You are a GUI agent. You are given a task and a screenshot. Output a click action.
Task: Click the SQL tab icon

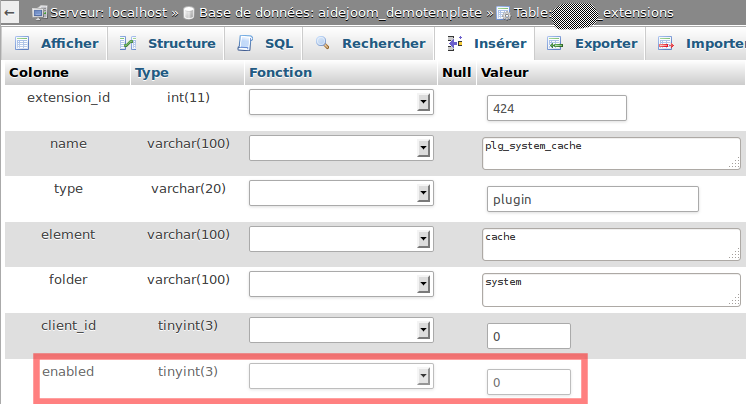(x=245, y=44)
